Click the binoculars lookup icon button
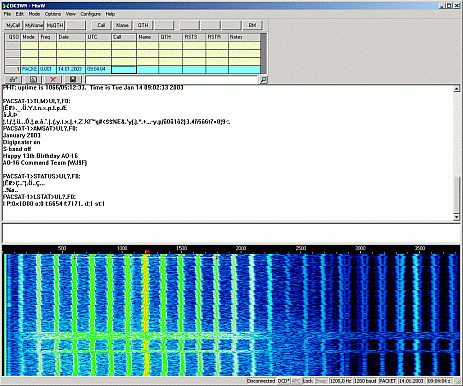Screen dimensions: 463x386 point(13,79)
